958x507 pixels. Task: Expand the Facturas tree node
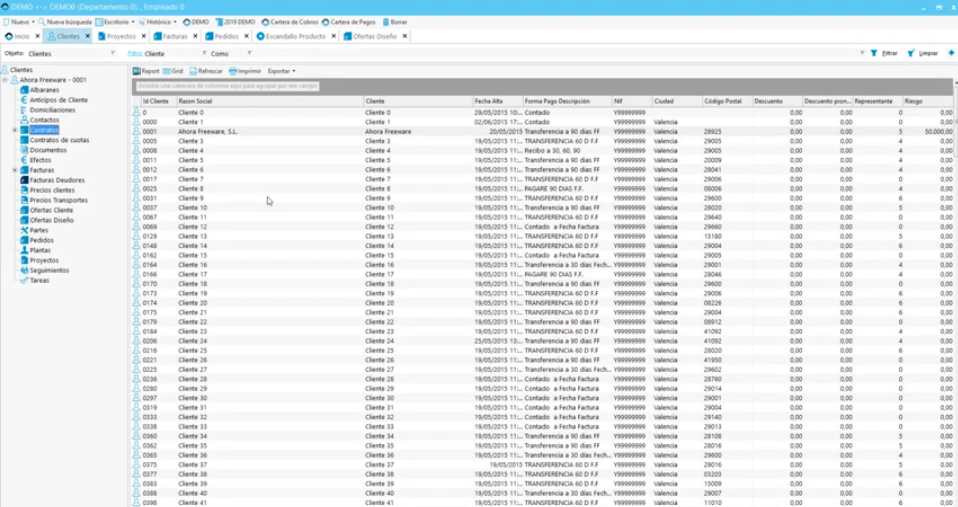(14, 170)
